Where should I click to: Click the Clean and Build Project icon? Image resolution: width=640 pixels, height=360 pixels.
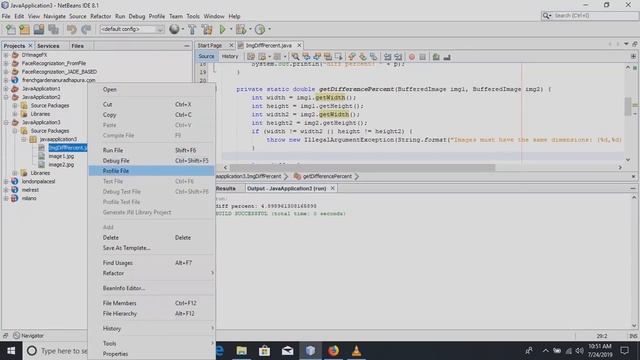[x=207, y=29]
